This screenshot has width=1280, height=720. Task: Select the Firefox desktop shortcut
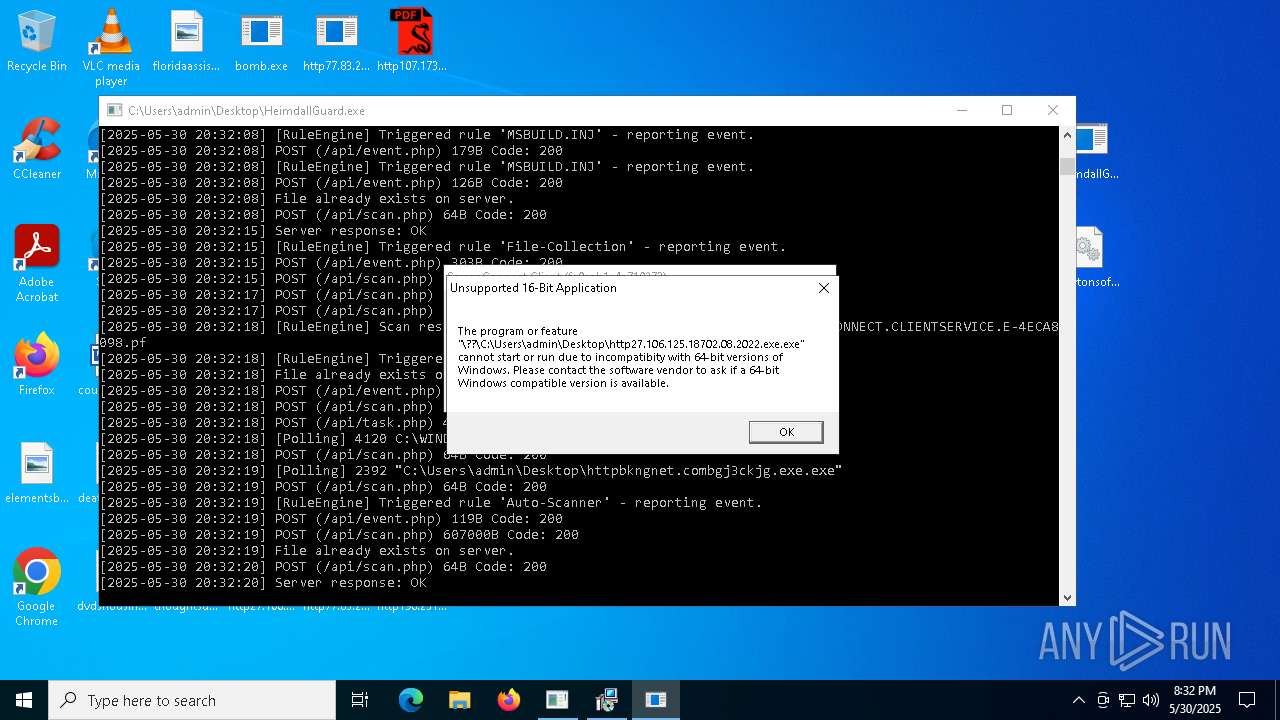[37, 365]
